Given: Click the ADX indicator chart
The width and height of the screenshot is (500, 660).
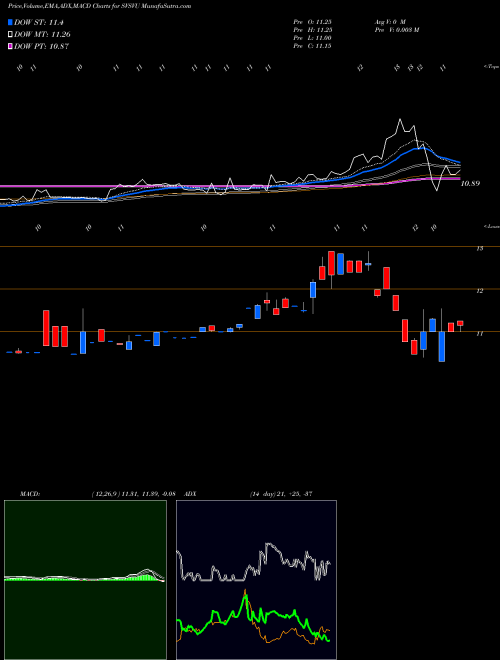Looking at the screenshot, I should (x=256, y=580).
